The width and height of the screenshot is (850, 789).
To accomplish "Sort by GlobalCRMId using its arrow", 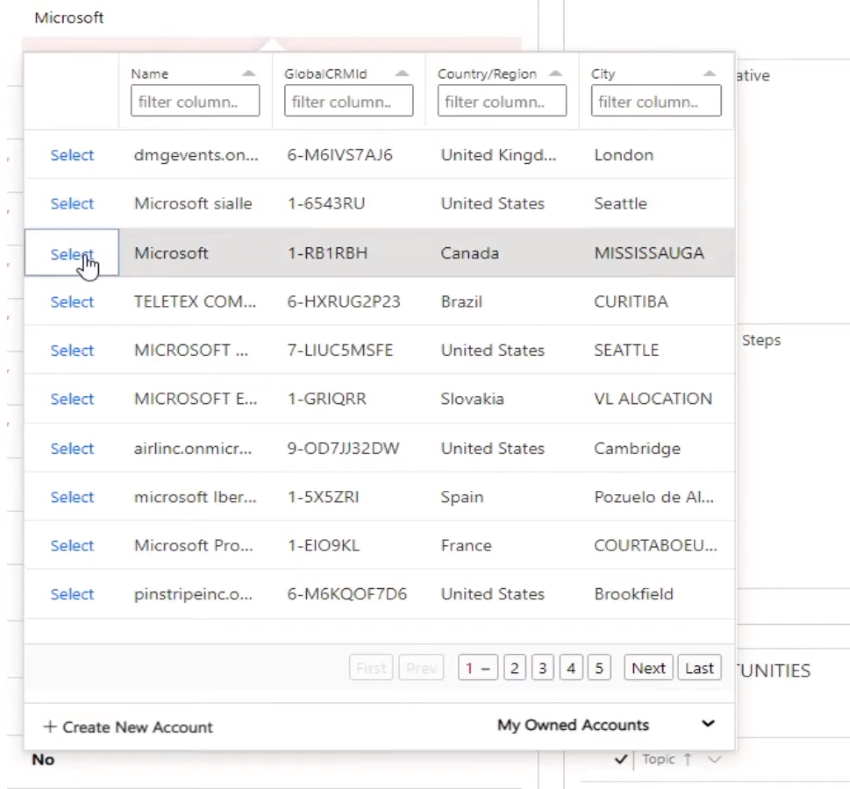I will click(x=402, y=73).
